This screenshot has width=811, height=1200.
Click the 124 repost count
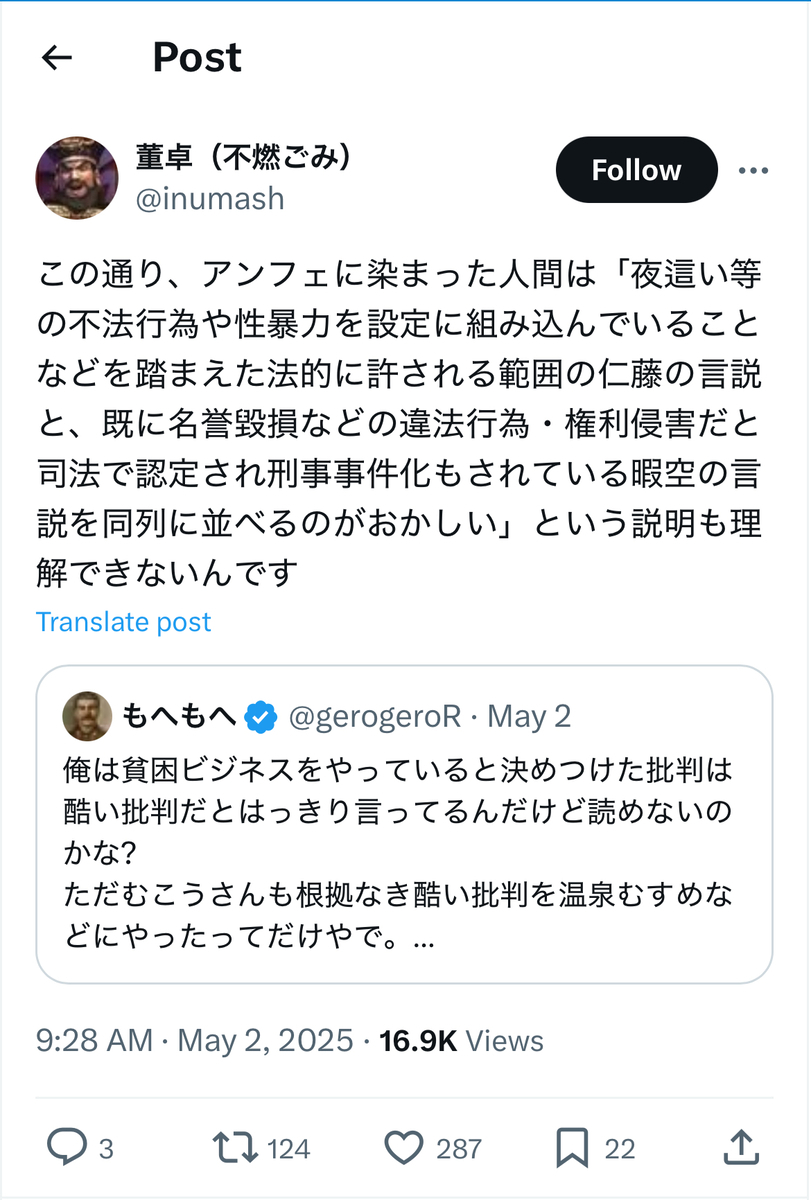point(289,1149)
